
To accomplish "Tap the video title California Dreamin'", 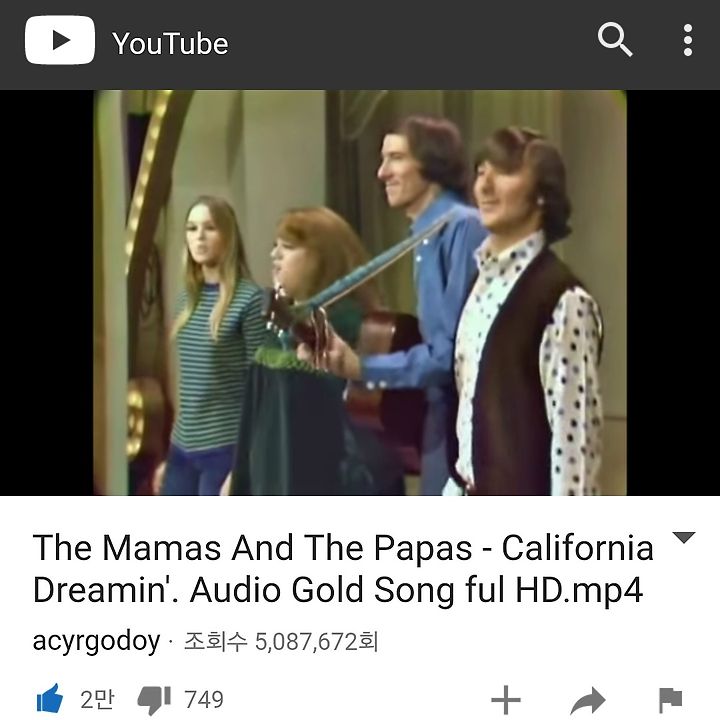I will (x=343, y=568).
